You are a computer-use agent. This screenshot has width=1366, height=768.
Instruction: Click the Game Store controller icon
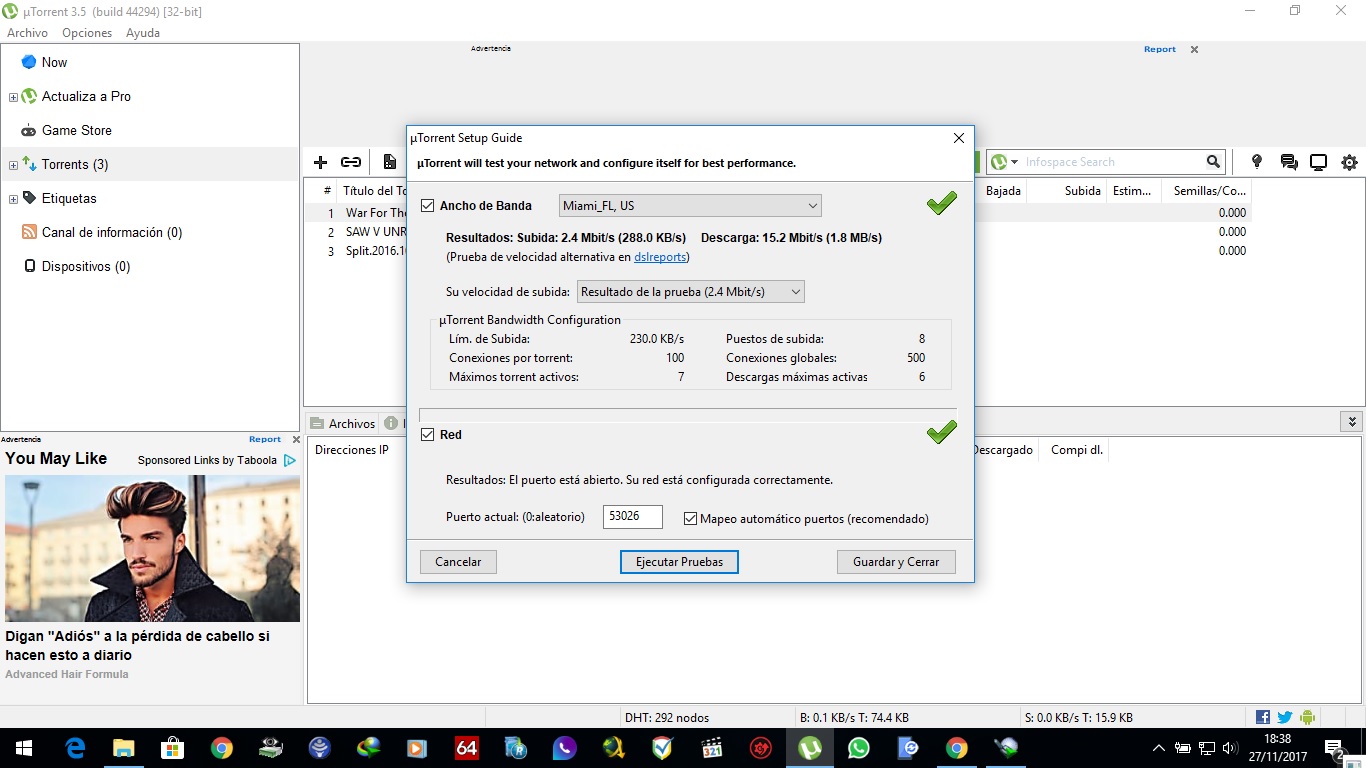(29, 131)
